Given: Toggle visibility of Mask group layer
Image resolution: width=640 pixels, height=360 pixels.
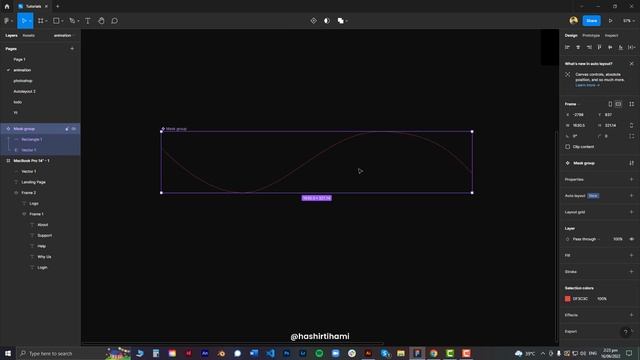Looking at the screenshot, I should point(74,129).
